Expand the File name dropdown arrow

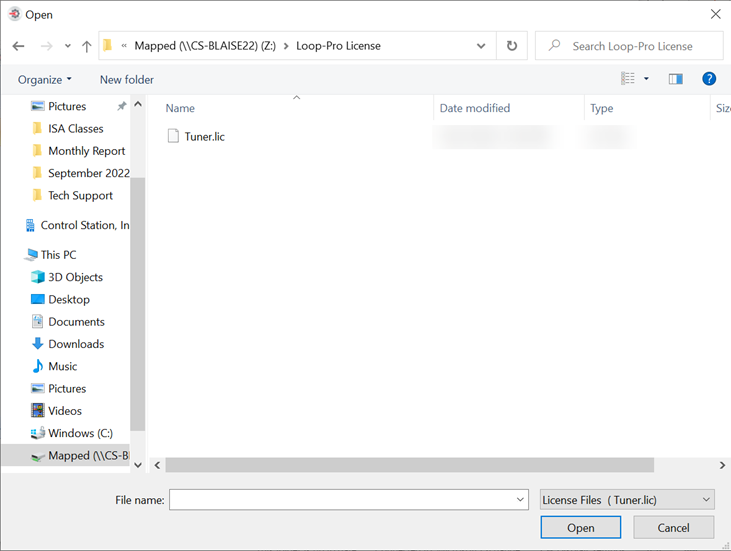click(520, 500)
